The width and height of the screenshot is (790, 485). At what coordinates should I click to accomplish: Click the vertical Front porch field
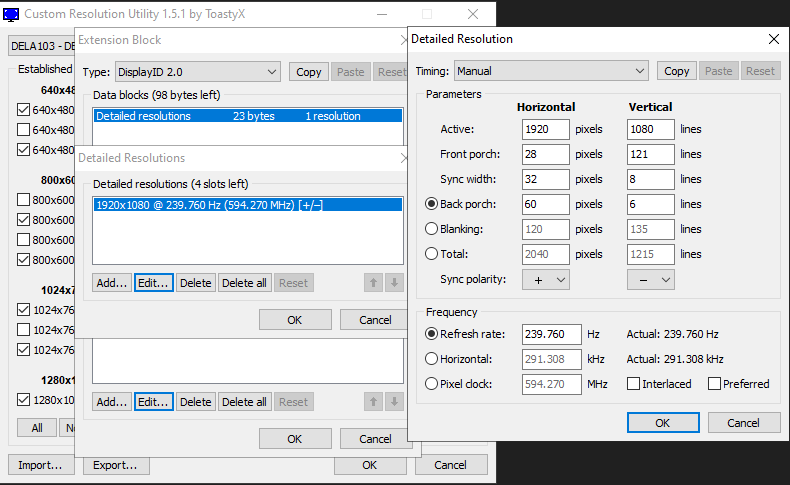(650, 154)
